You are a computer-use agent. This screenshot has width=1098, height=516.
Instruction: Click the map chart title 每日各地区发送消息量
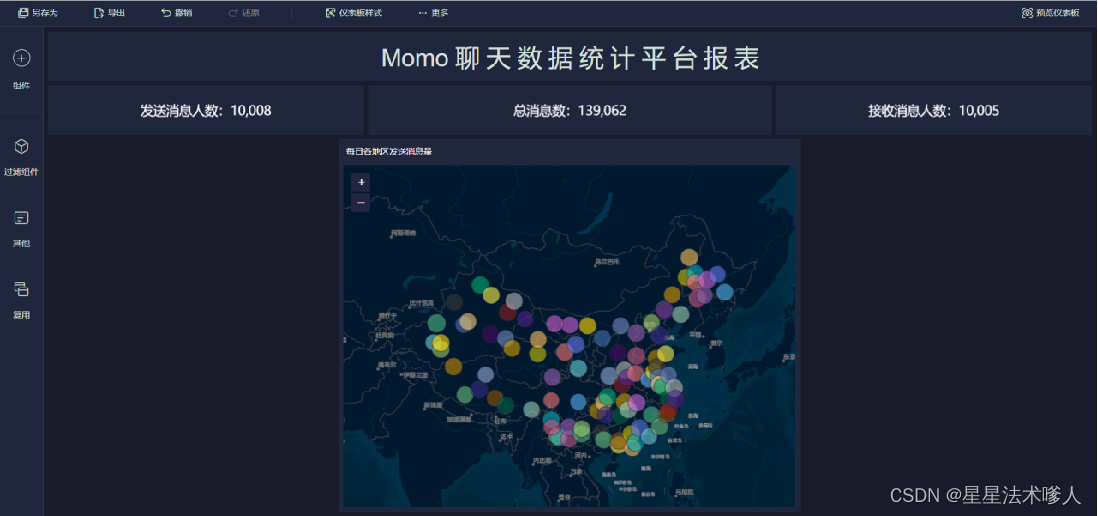click(x=389, y=151)
